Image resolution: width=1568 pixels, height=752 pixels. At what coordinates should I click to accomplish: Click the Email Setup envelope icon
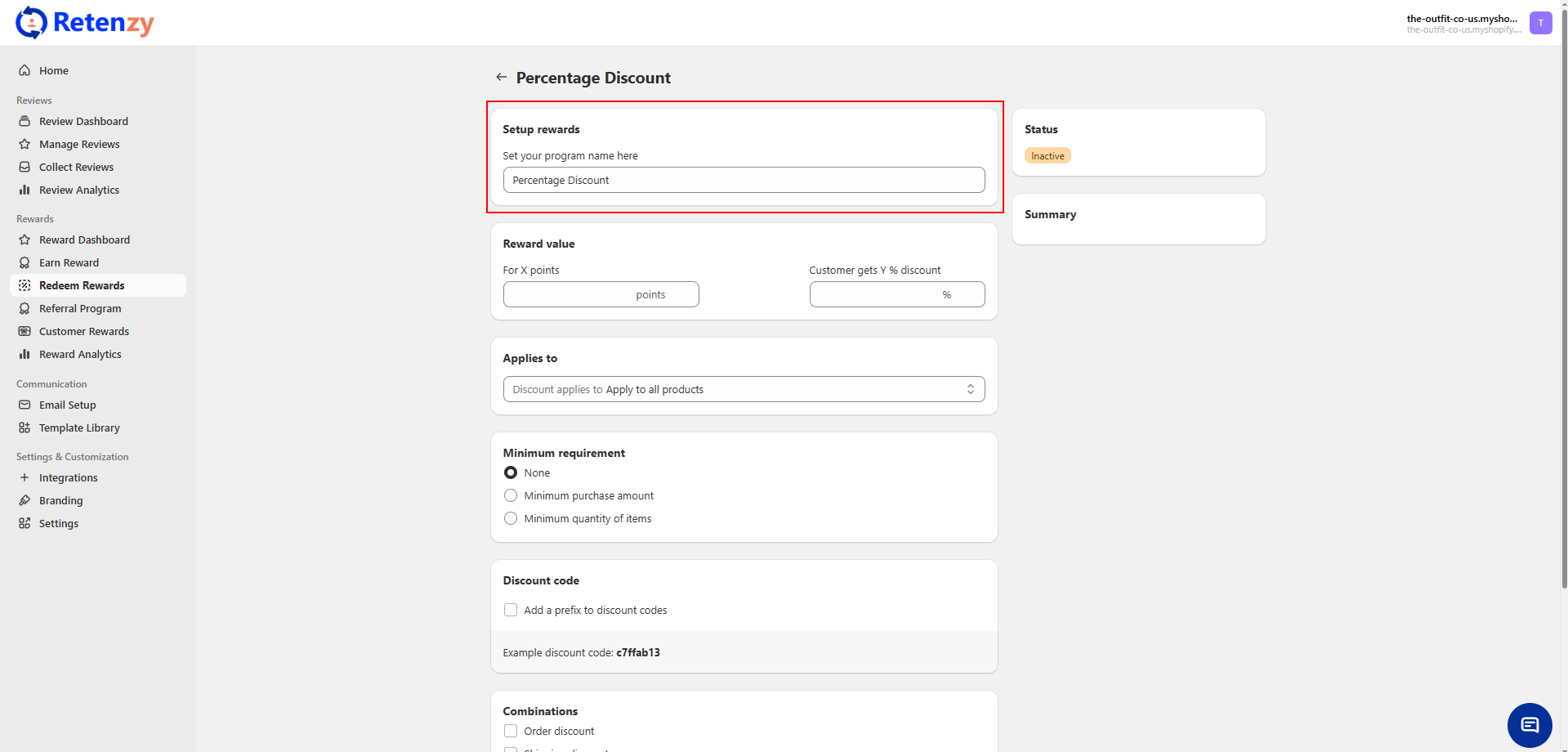click(x=25, y=405)
